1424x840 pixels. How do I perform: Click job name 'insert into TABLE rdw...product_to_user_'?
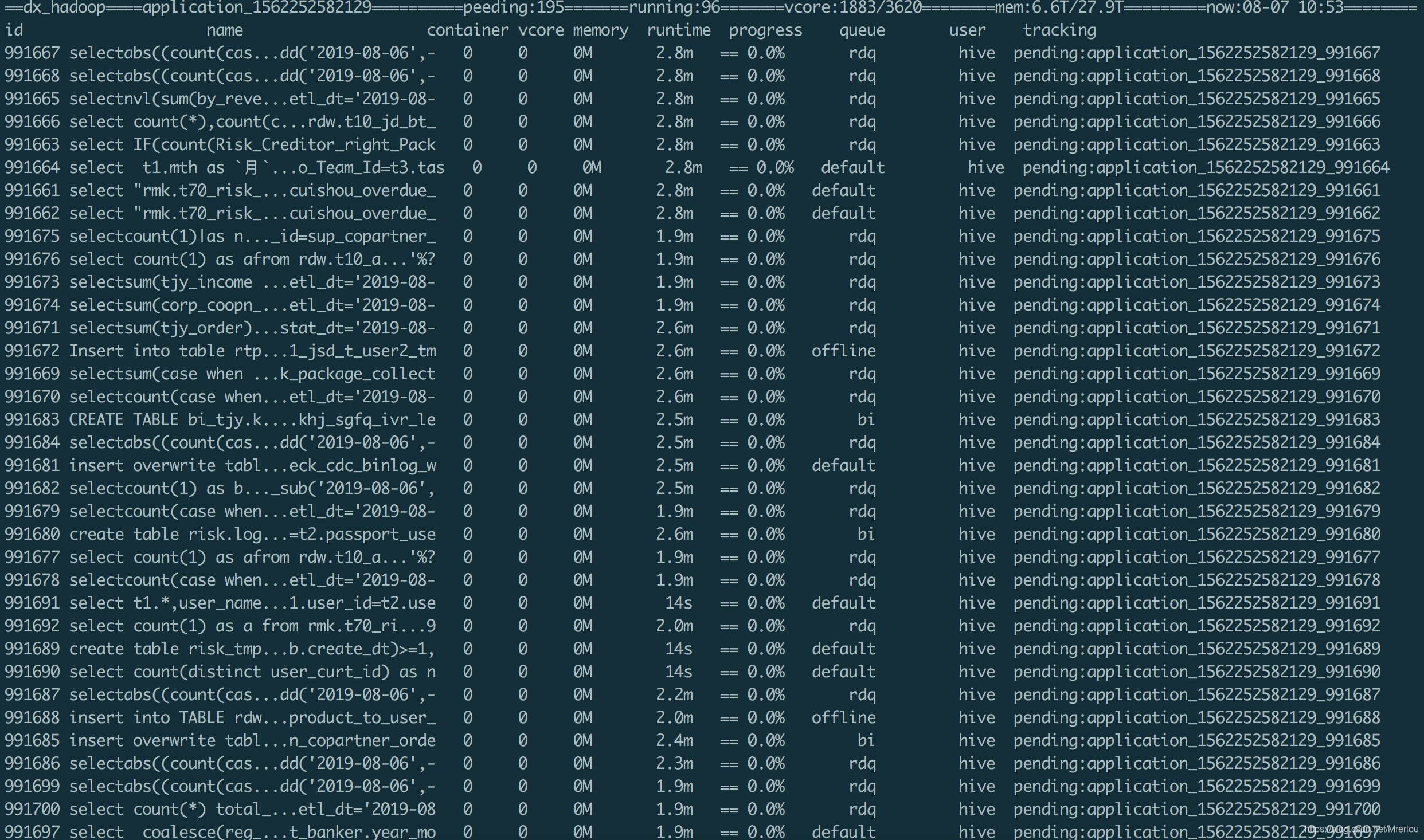252,717
